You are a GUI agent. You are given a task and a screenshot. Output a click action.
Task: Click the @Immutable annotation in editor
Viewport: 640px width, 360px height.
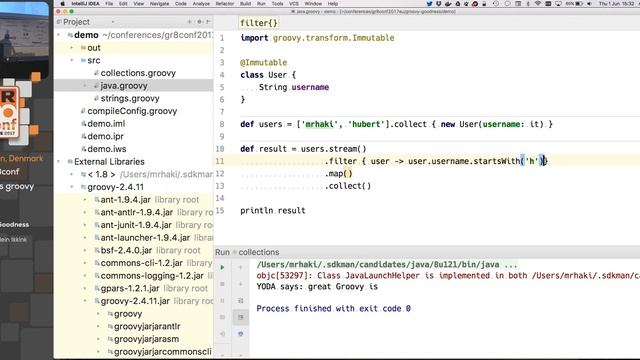263,62
